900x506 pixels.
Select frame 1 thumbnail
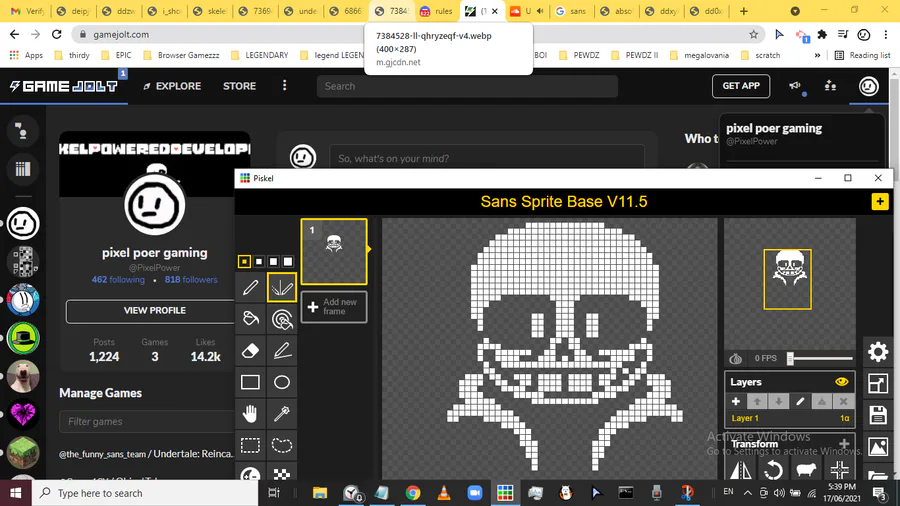[x=334, y=251]
